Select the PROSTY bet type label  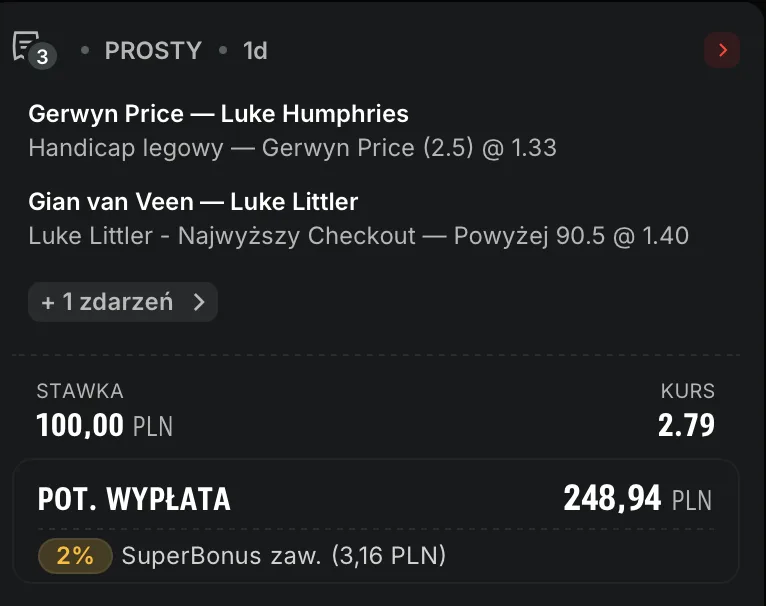coord(153,50)
